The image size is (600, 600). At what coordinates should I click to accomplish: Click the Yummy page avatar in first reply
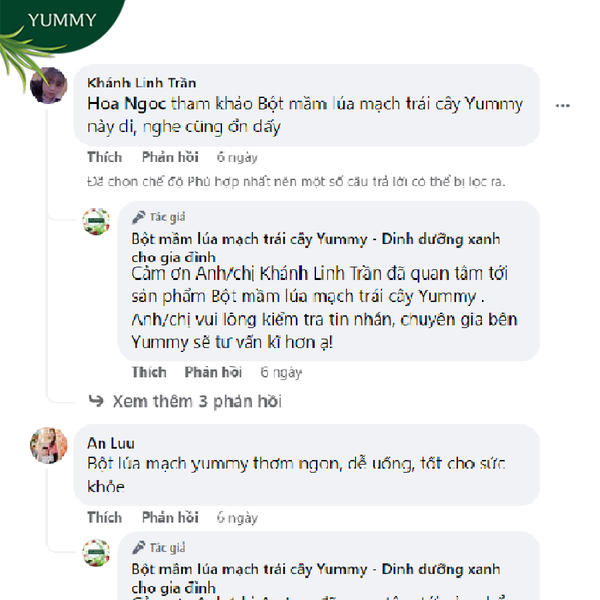96,222
